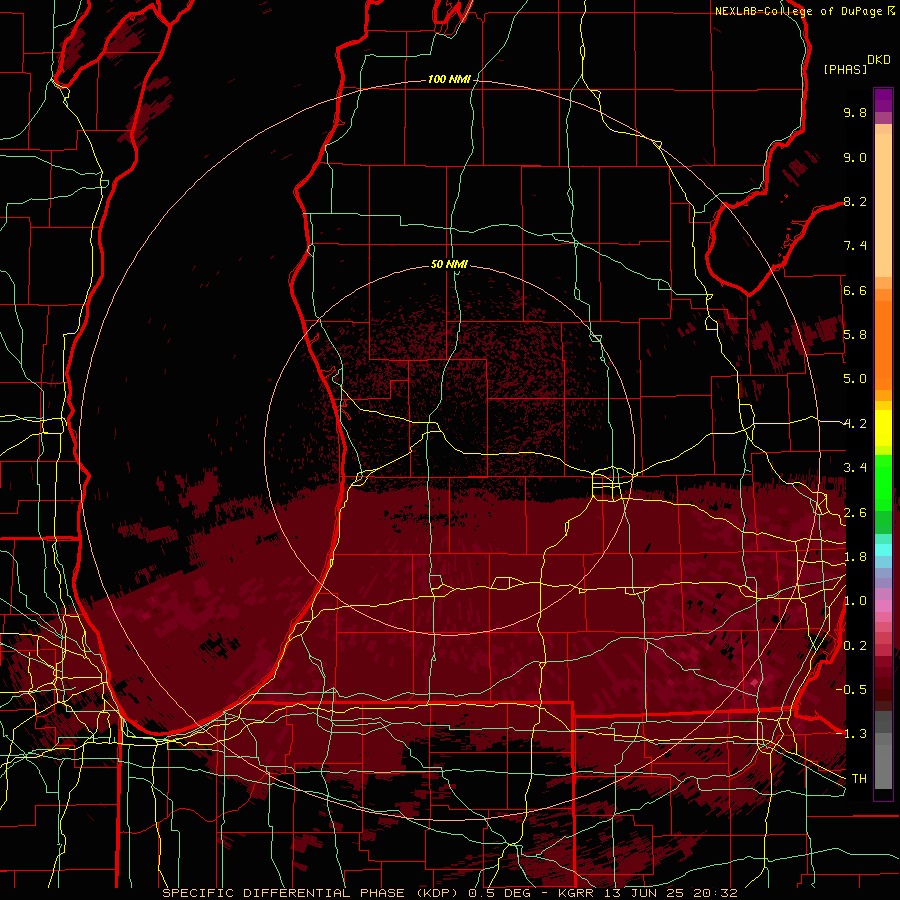This screenshot has height=900, width=900.
Task: Click the 2.6 scale value
Action: tap(855, 513)
